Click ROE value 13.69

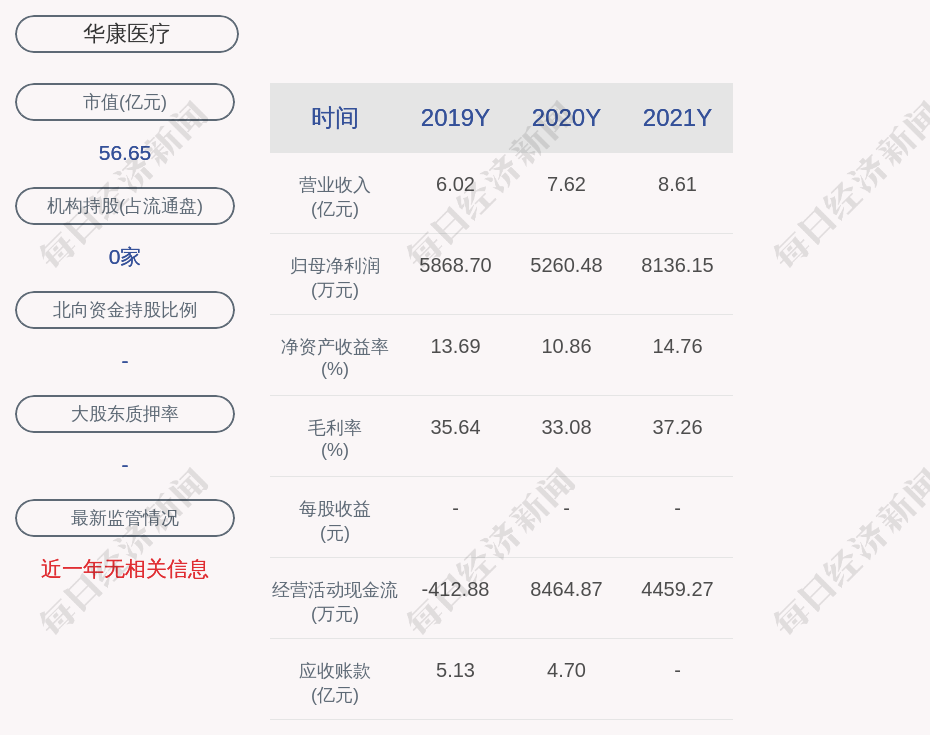pyautogui.click(x=456, y=346)
